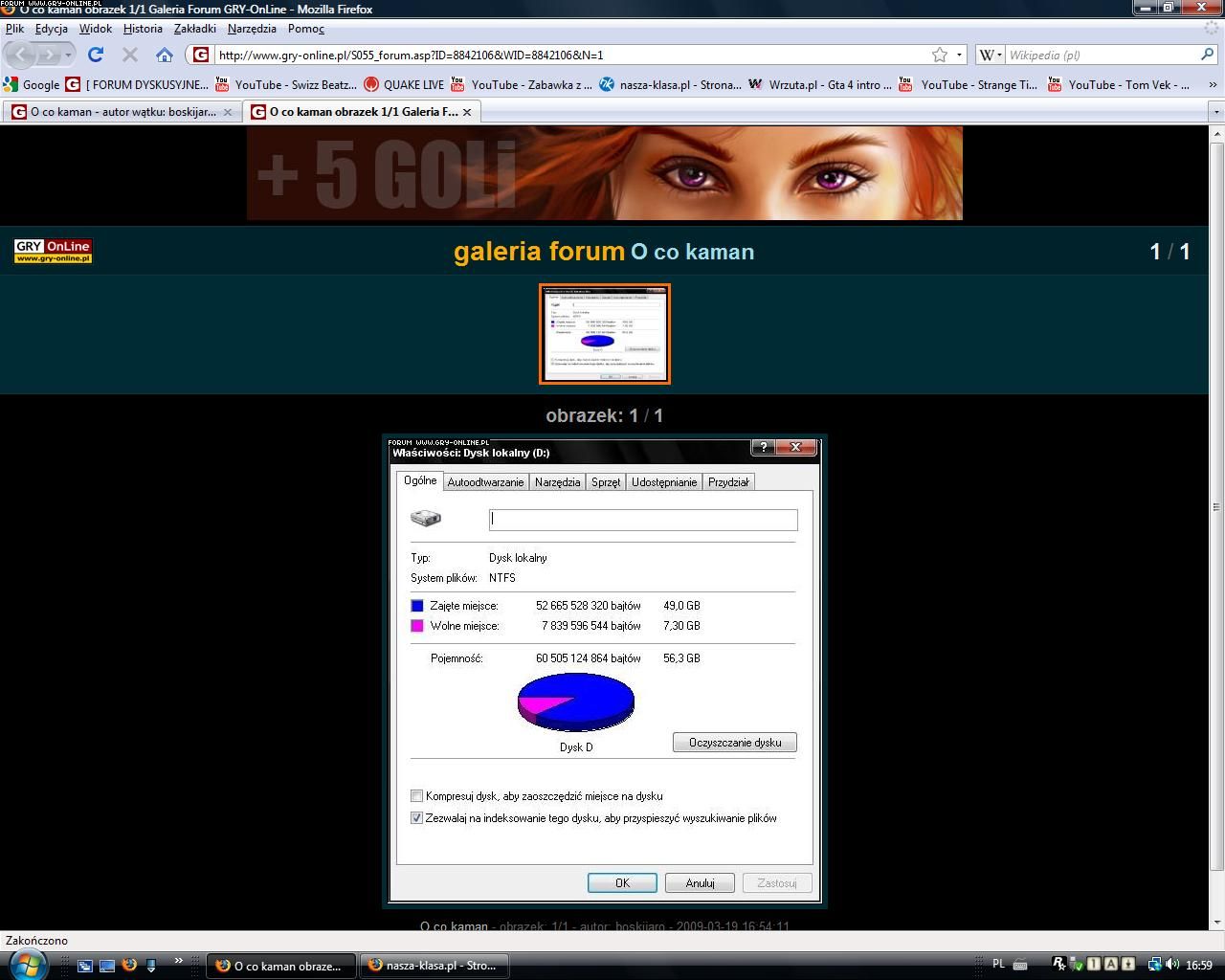The image size is (1225, 980).
Task: Select the gallery thumbnail image
Action: (605, 334)
